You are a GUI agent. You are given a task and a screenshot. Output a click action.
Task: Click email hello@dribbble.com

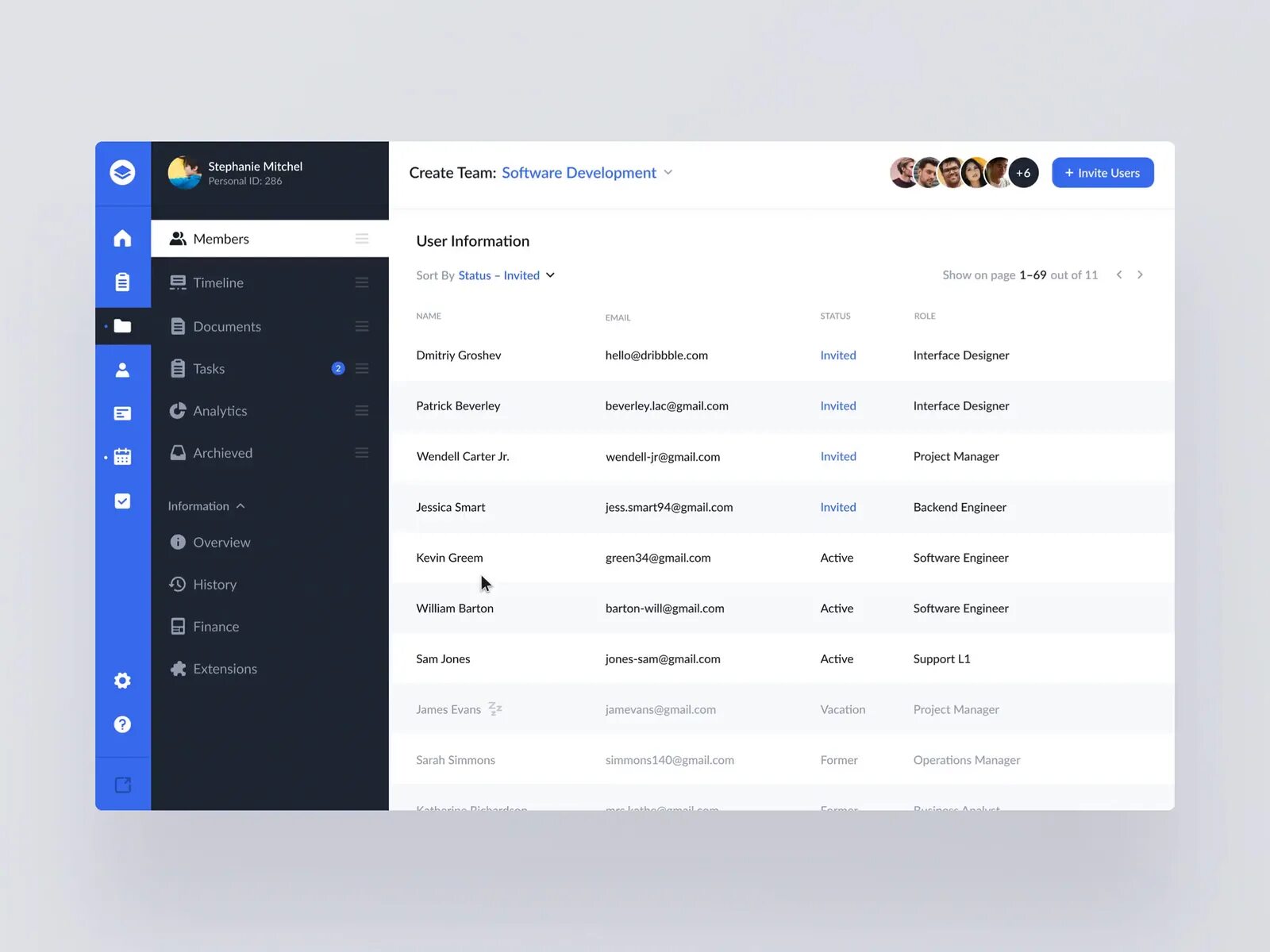pos(656,355)
